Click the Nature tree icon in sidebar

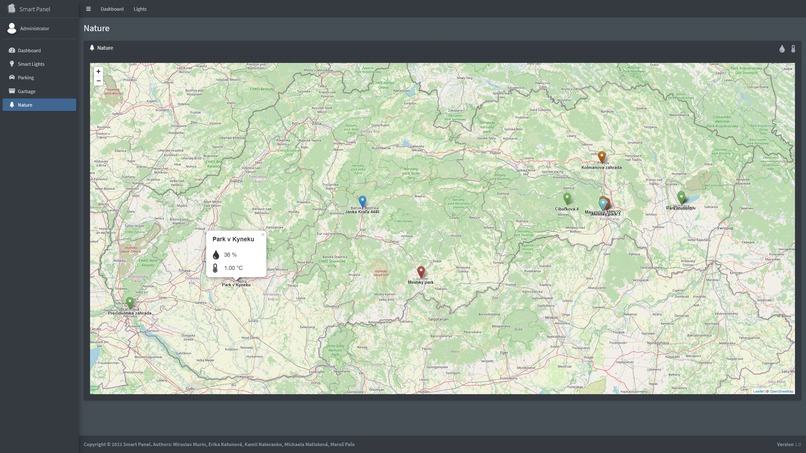pos(12,104)
